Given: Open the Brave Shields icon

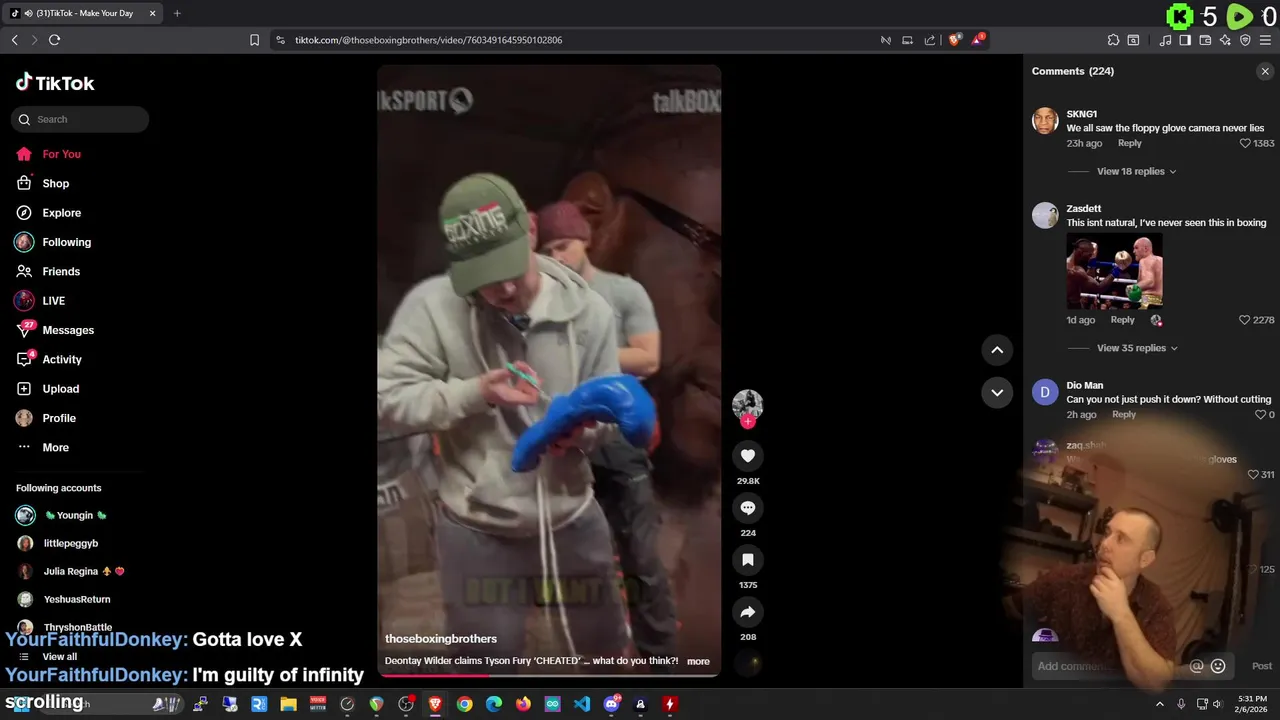Looking at the screenshot, I should (954, 40).
